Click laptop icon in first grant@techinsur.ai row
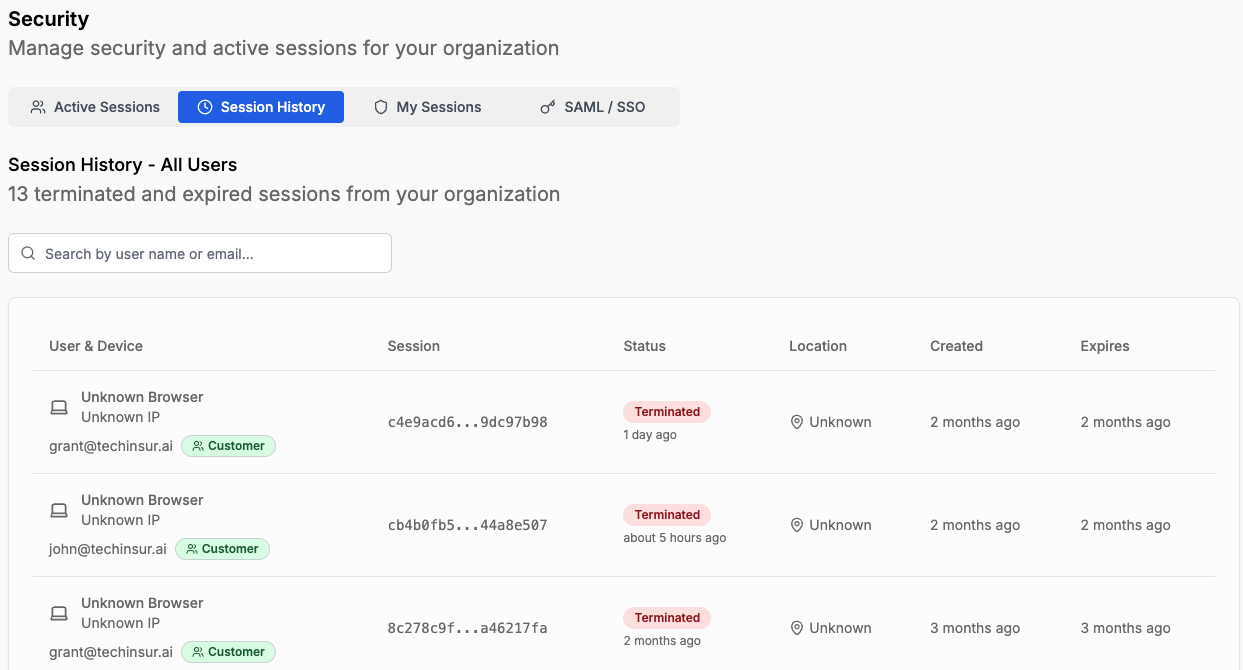Viewport: 1243px width, 670px height. tap(59, 407)
